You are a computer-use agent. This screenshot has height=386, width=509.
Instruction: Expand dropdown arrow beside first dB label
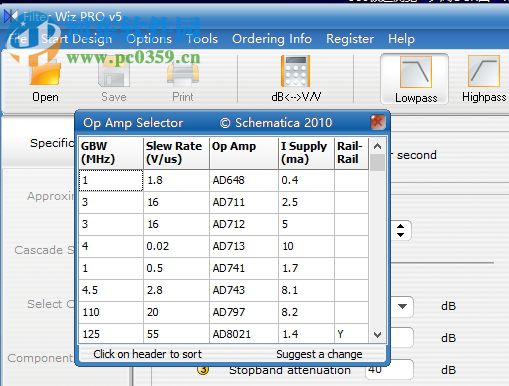pyautogui.click(x=402, y=306)
